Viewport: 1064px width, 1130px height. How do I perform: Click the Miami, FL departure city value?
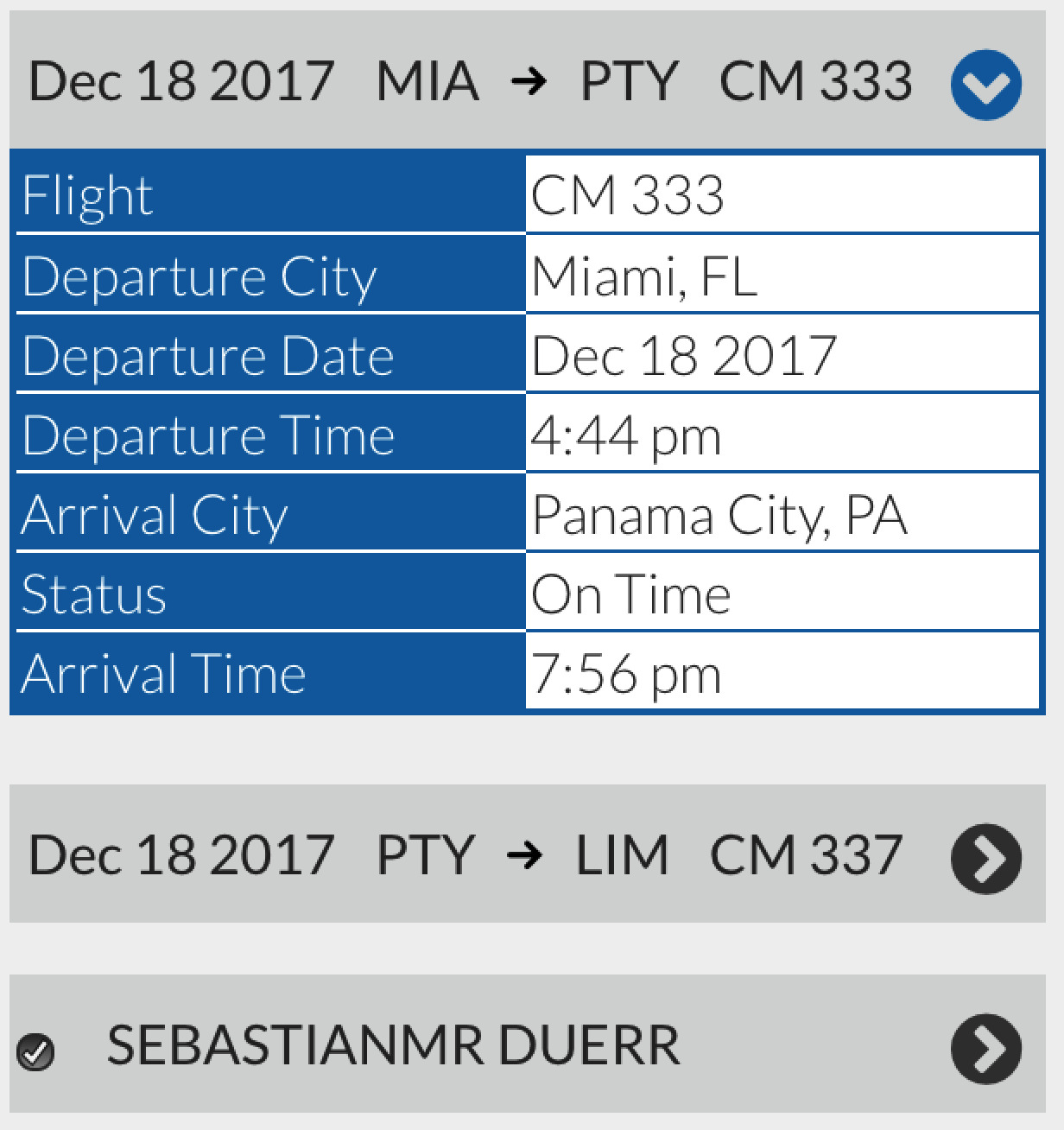tap(644, 276)
